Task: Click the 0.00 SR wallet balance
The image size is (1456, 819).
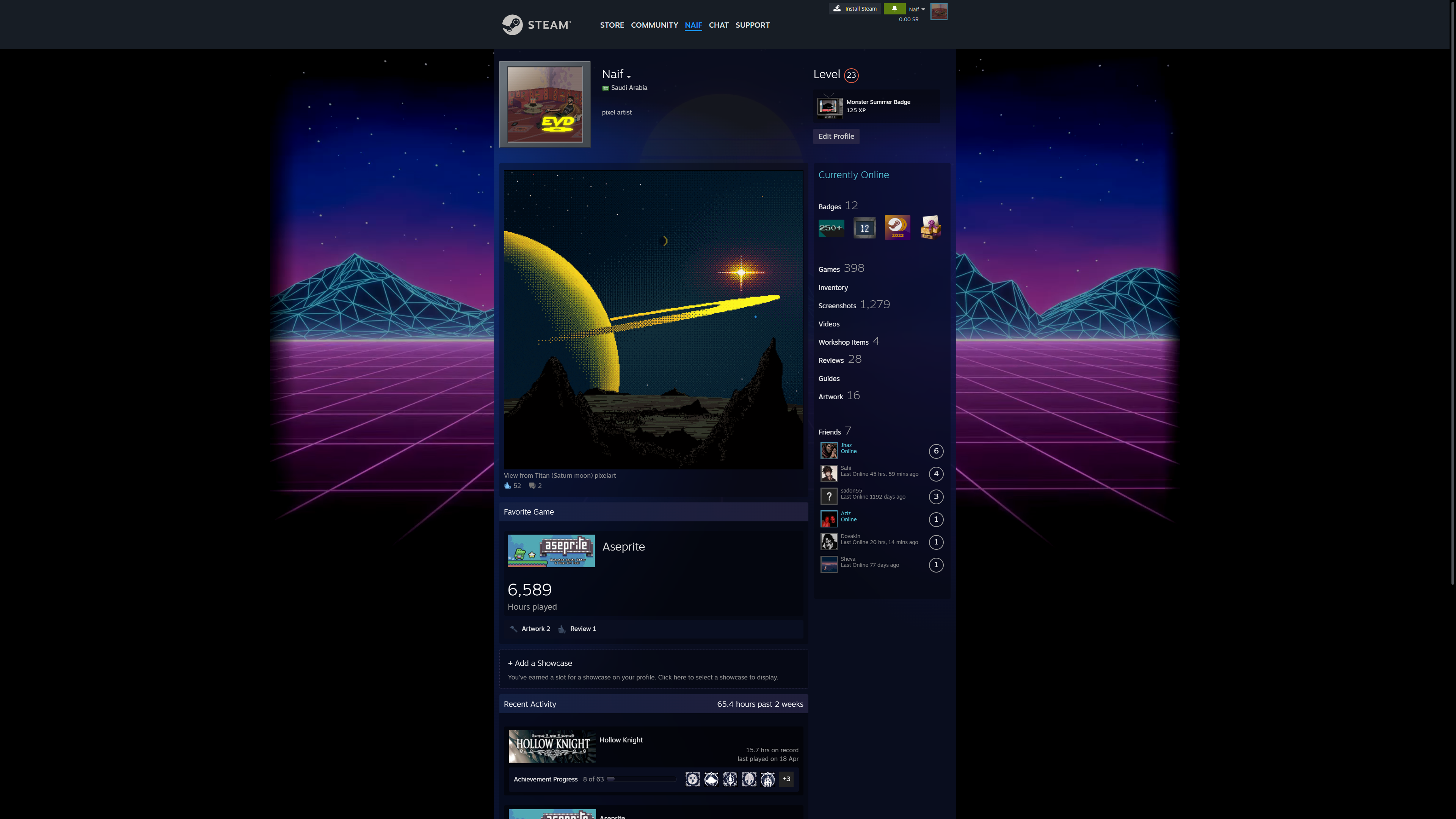Action: [908, 19]
